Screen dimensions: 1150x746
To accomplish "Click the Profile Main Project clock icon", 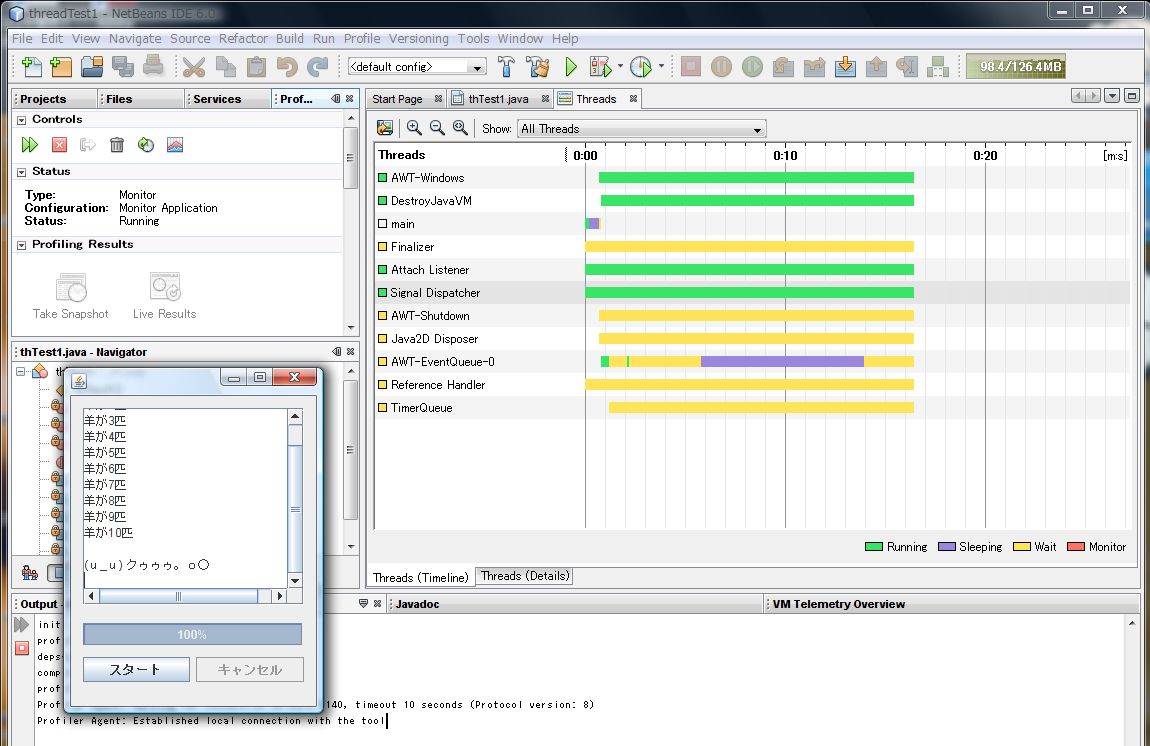I will (x=641, y=67).
